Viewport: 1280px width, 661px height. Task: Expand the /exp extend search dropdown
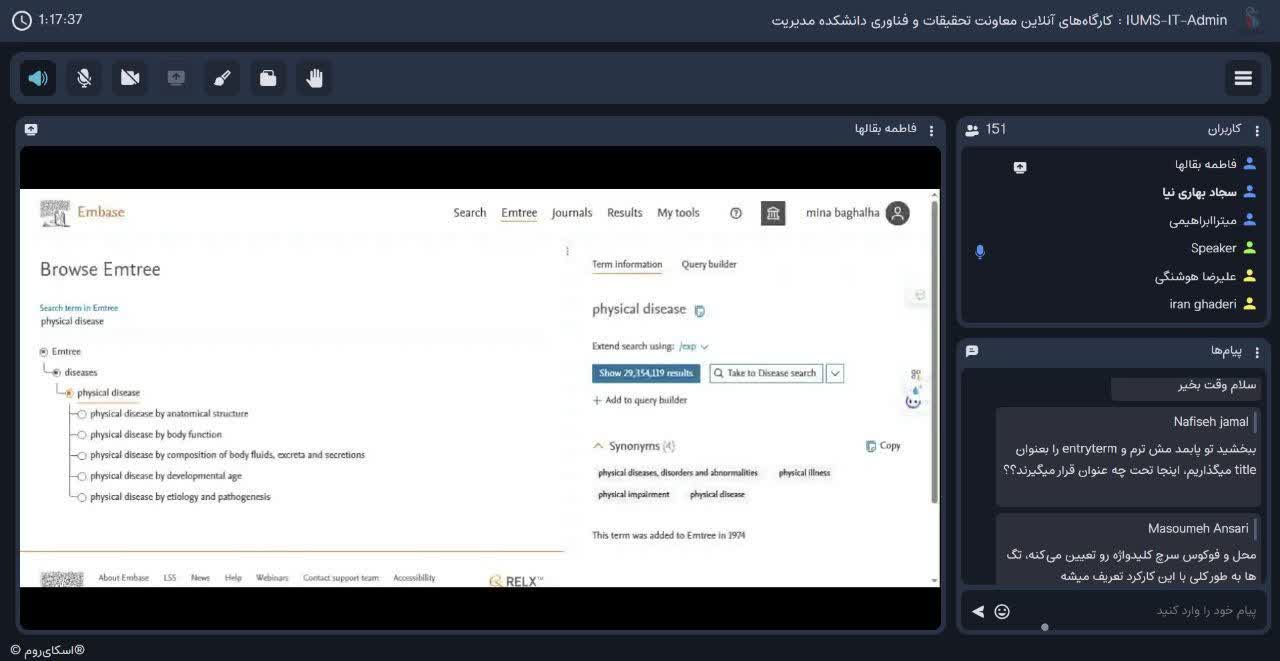[x=693, y=346]
